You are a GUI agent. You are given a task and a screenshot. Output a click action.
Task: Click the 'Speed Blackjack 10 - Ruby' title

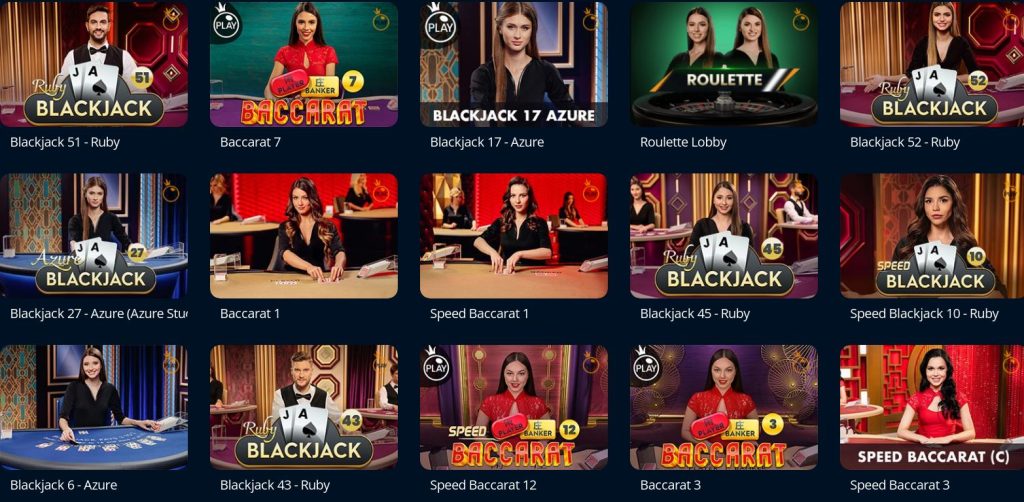coord(924,313)
